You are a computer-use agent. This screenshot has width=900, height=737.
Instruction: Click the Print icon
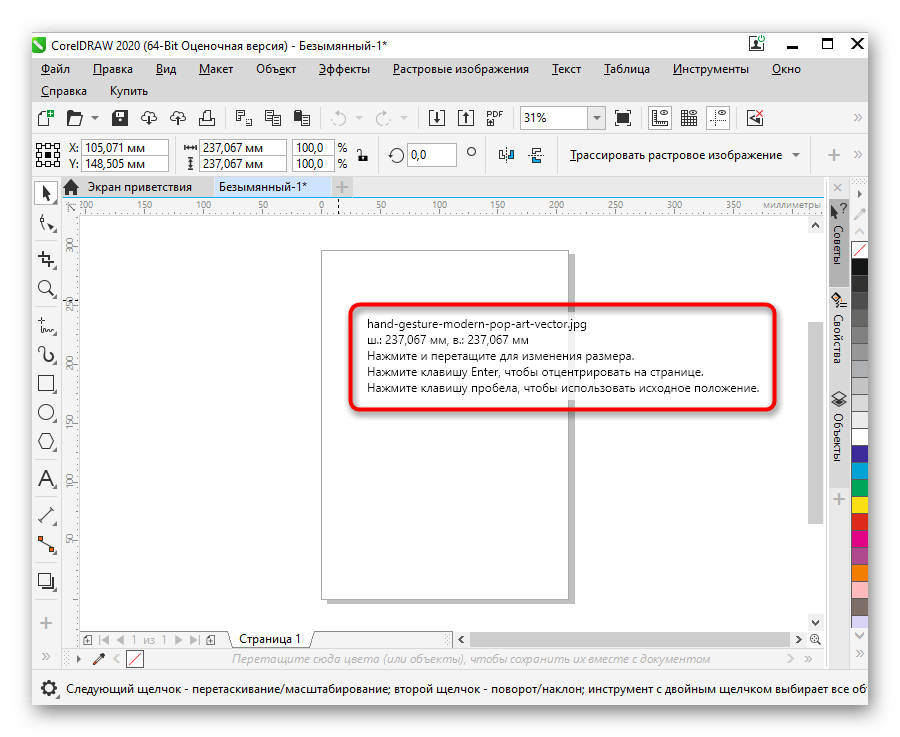click(207, 118)
